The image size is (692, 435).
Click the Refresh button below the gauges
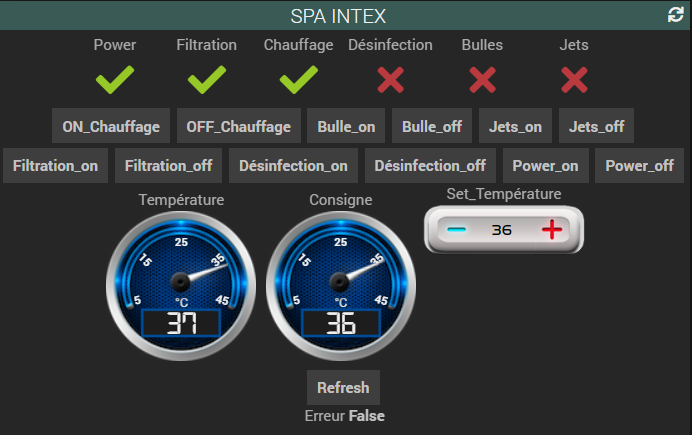343,387
